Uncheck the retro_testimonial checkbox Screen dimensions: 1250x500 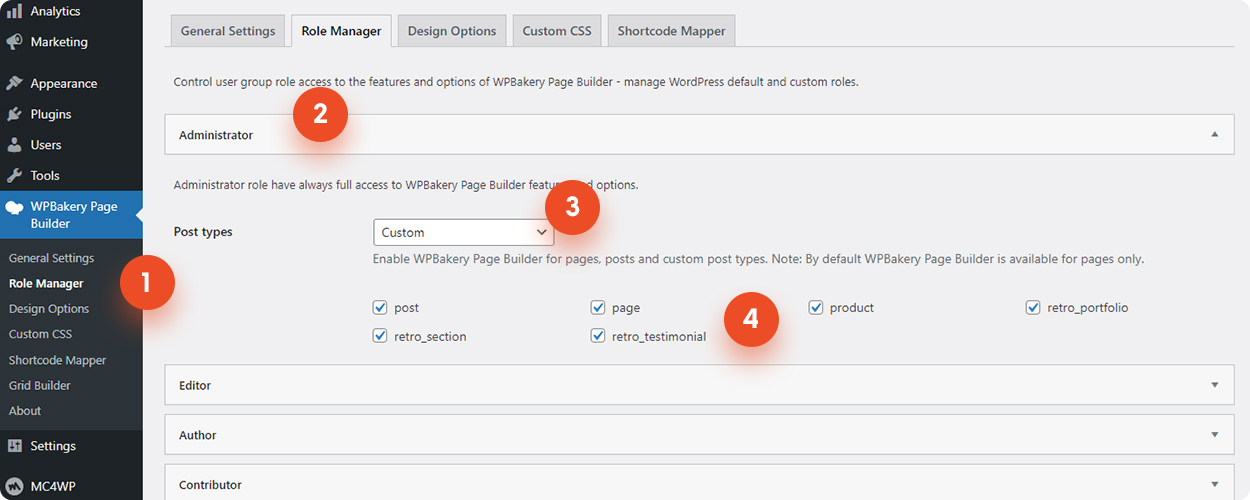598,336
